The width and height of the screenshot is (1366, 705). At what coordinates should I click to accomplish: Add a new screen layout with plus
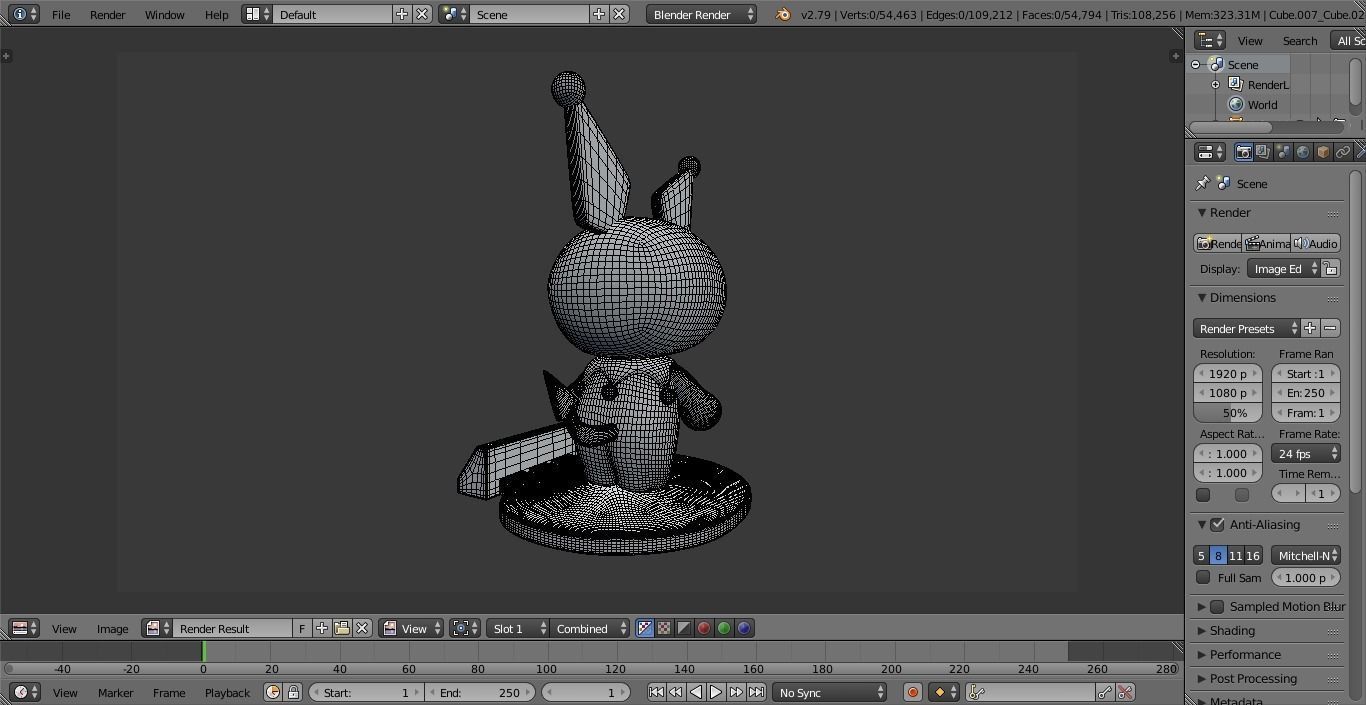click(402, 14)
